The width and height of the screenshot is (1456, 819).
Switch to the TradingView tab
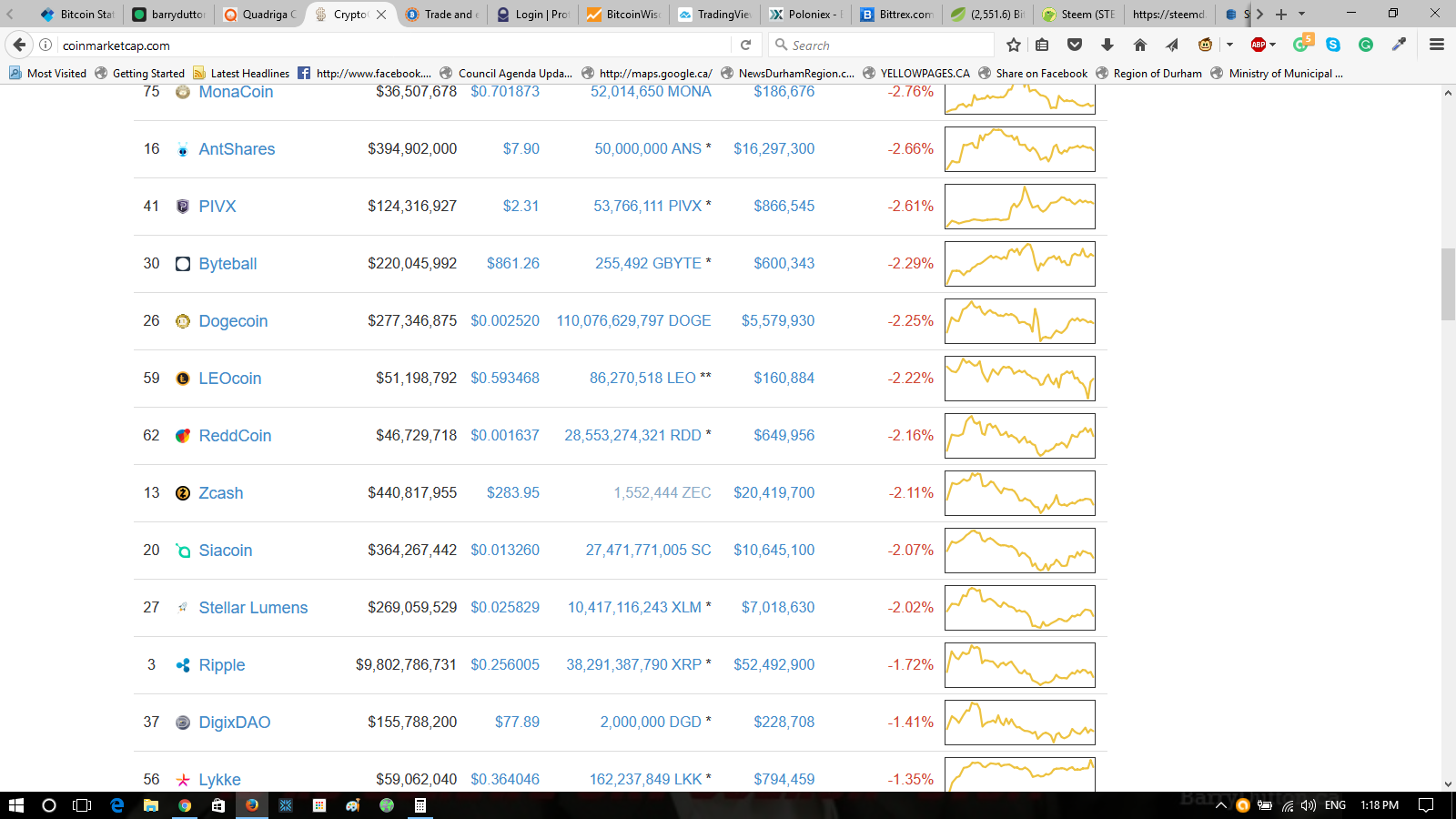(714, 14)
